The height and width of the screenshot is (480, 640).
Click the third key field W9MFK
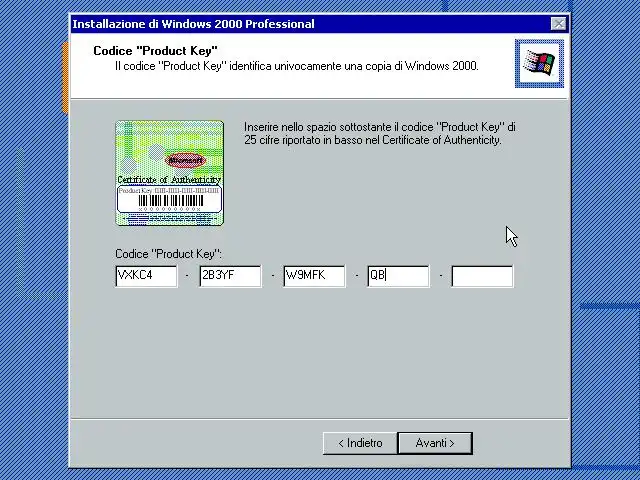pos(314,276)
